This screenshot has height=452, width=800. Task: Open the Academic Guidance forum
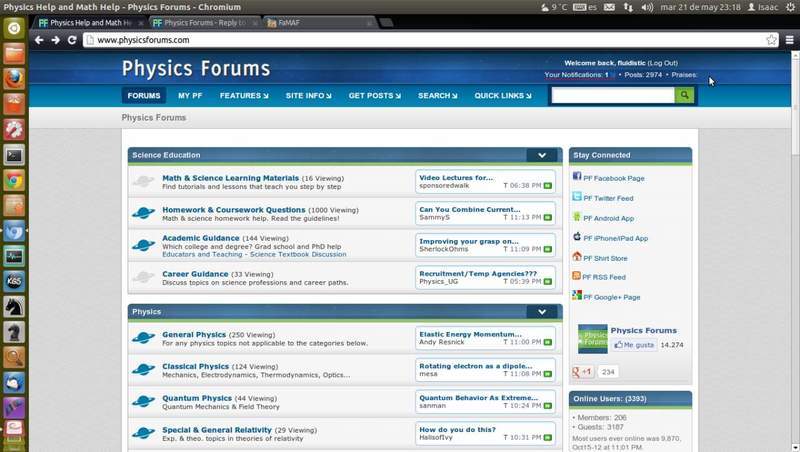click(x=201, y=238)
